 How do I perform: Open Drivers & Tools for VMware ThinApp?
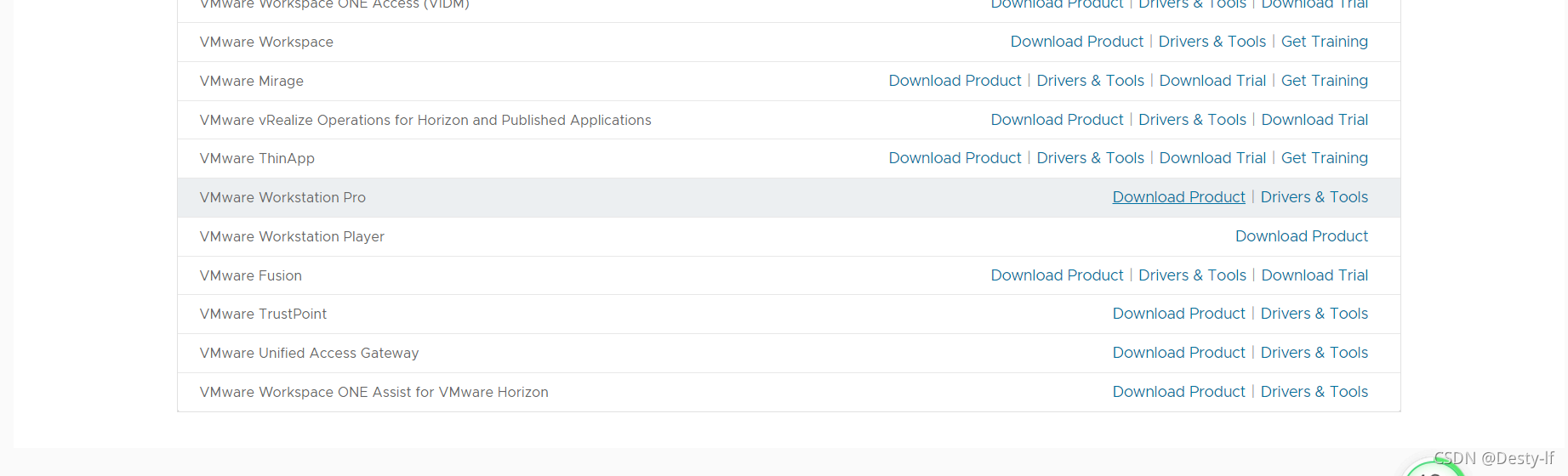coord(1091,158)
